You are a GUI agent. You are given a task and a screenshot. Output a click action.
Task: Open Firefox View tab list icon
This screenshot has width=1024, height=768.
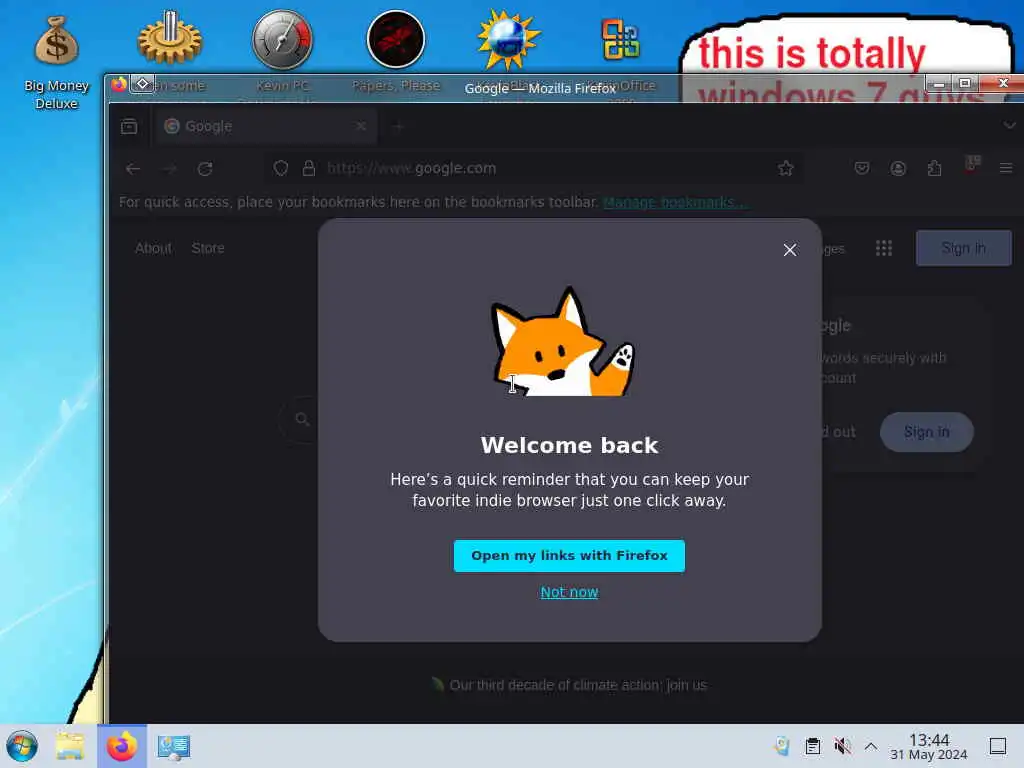tap(129, 126)
